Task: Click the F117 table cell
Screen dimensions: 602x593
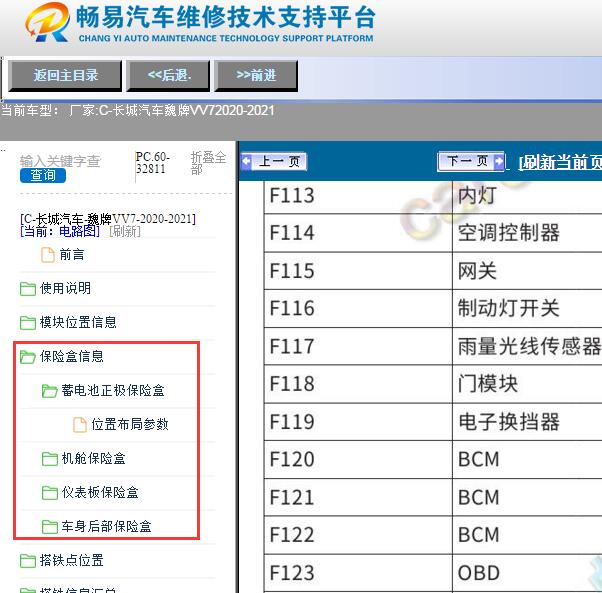Action: point(358,346)
